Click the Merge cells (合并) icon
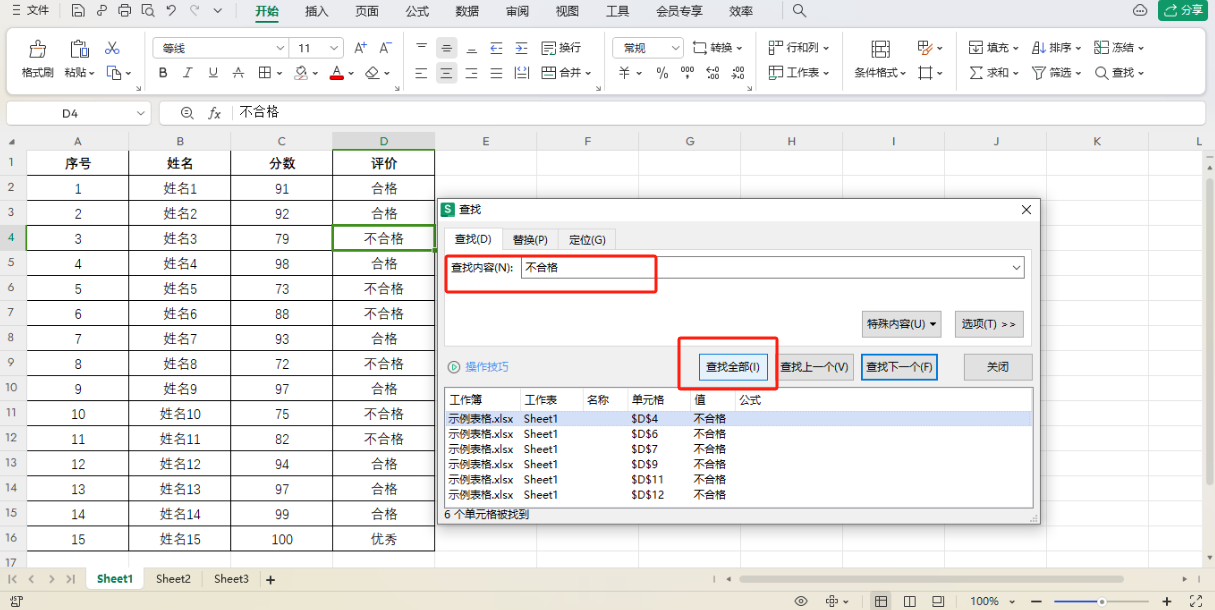 point(548,73)
